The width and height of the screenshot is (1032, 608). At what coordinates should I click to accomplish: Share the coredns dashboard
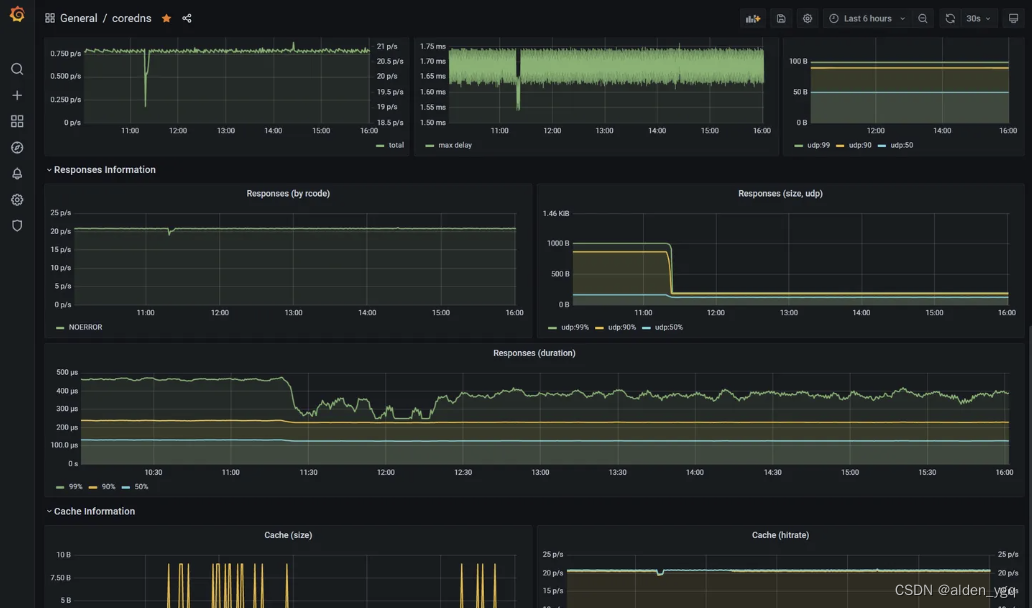(x=185, y=18)
